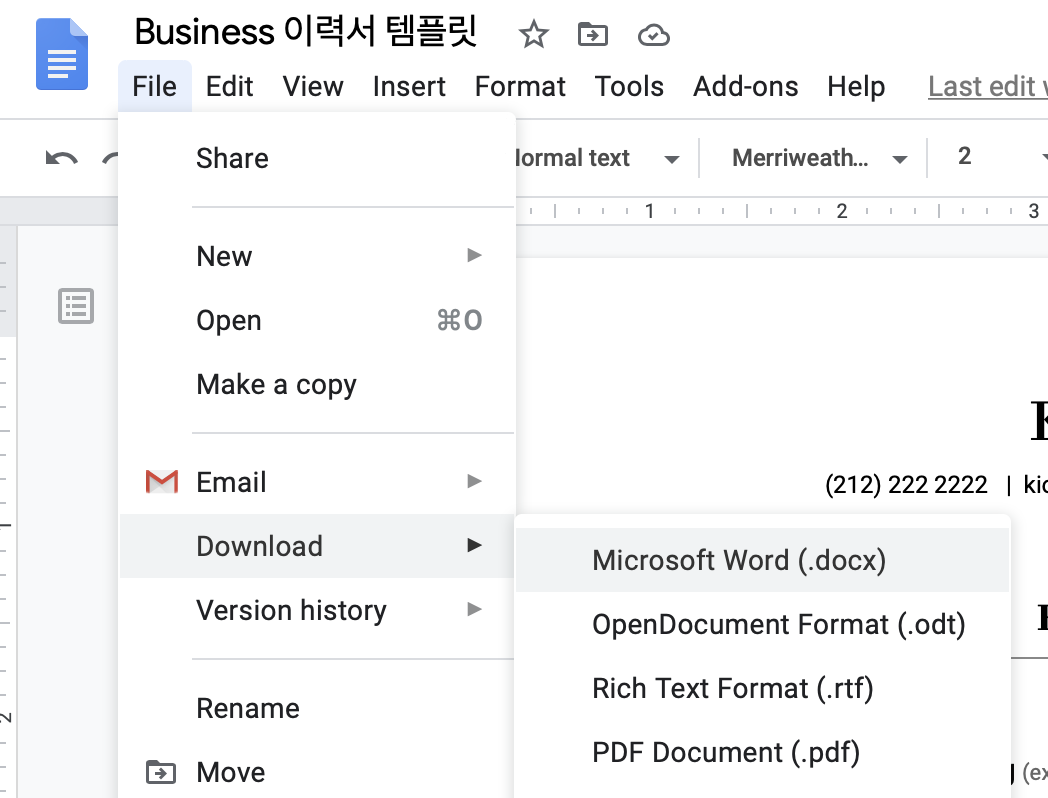
Task: Download as OpenDocument Format (.odt)
Action: (x=762, y=624)
